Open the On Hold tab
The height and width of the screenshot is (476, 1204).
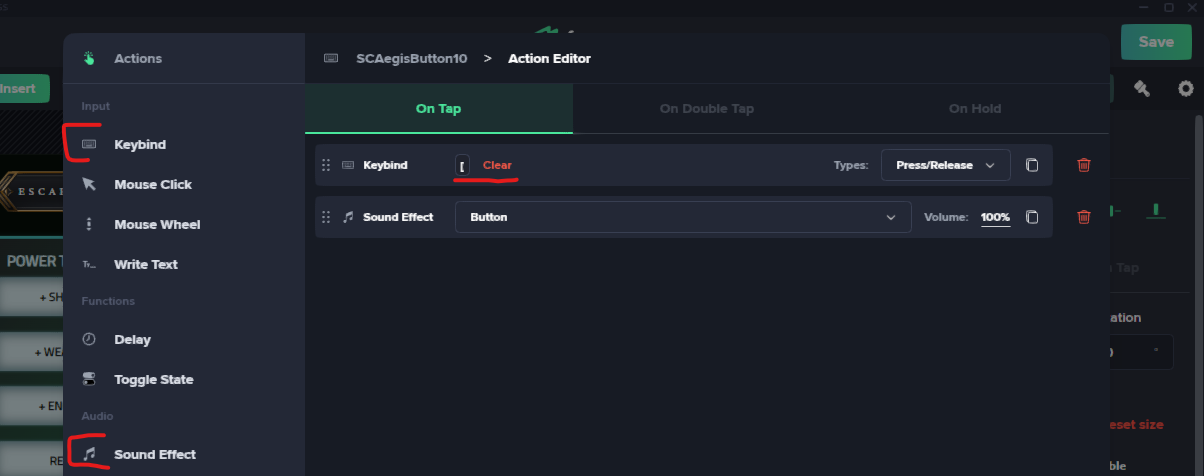(x=975, y=109)
